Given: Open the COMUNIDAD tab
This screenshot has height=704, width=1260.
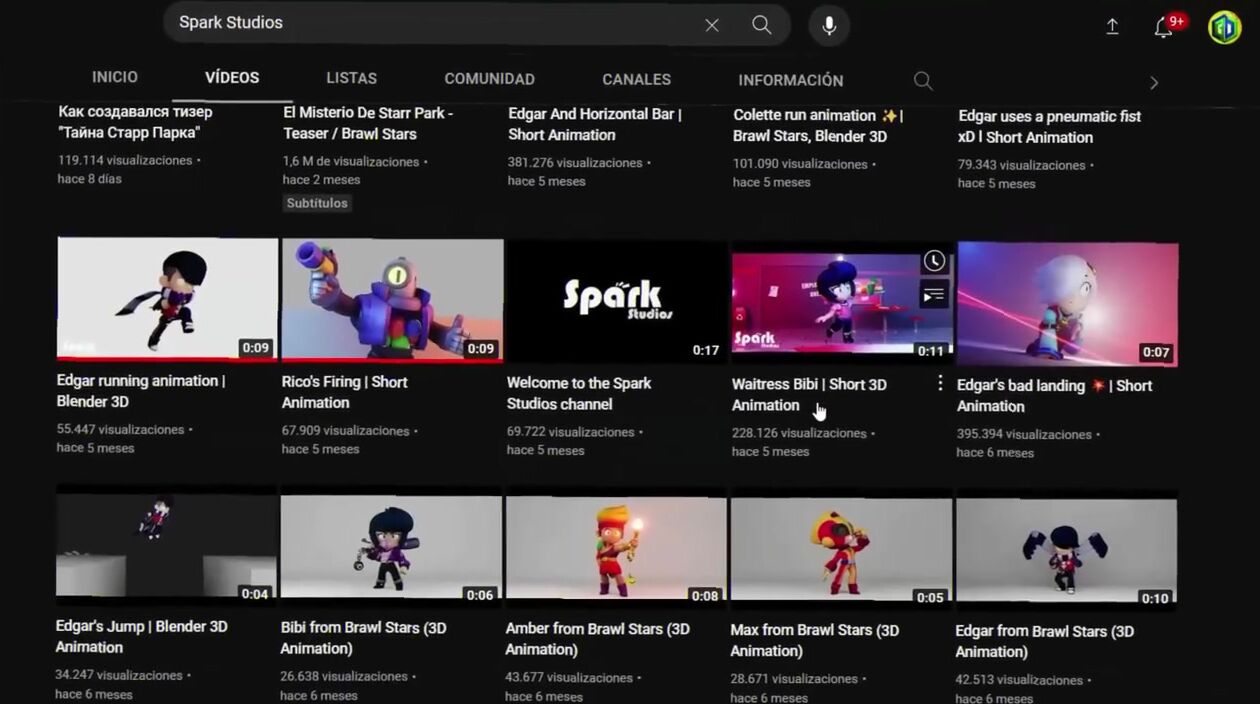Looking at the screenshot, I should tap(489, 79).
